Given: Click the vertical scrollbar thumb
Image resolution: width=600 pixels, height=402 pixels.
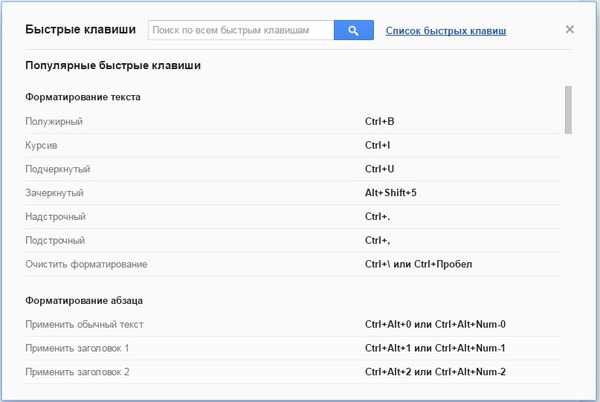Looking at the screenshot, I should (568, 110).
